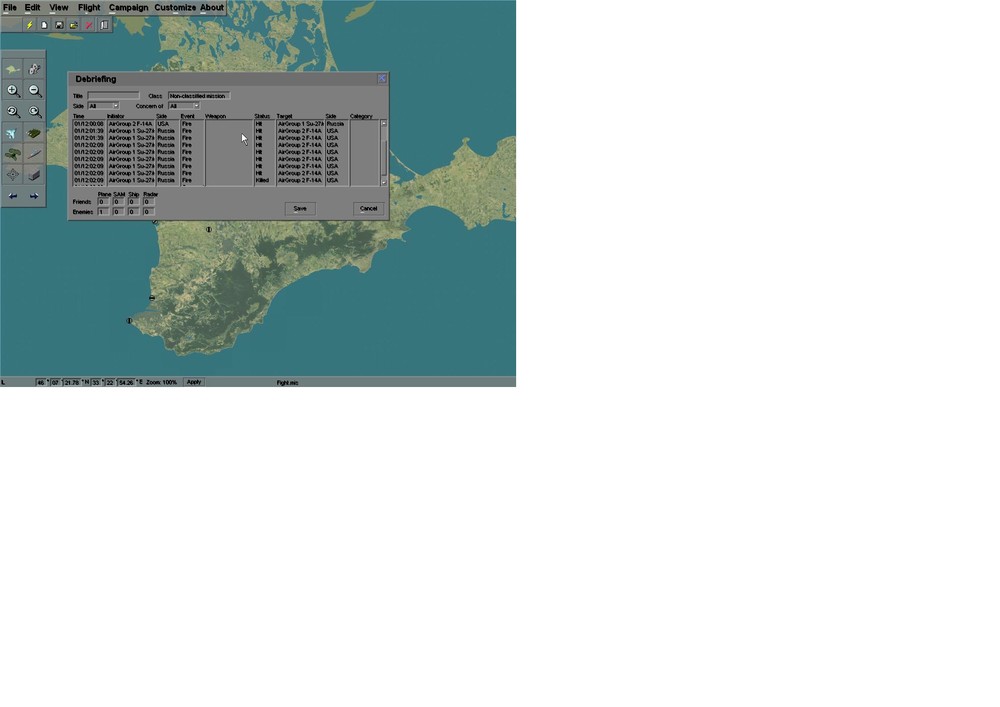
Task: Select the green camouflage object tool icon
Action: tap(13, 154)
